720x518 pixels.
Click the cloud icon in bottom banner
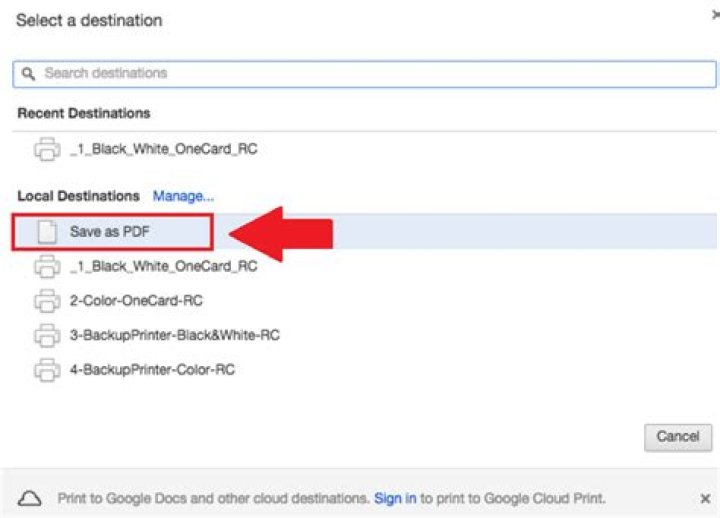tap(29, 498)
